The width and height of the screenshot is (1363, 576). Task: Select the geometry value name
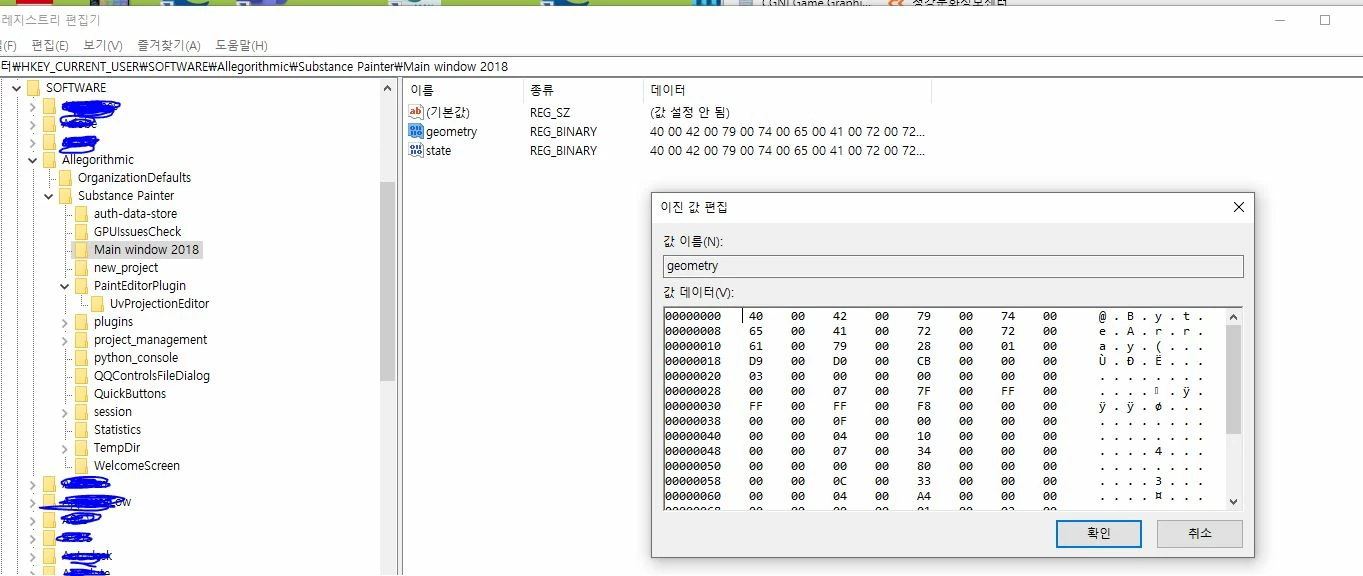[x=451, y=131]
